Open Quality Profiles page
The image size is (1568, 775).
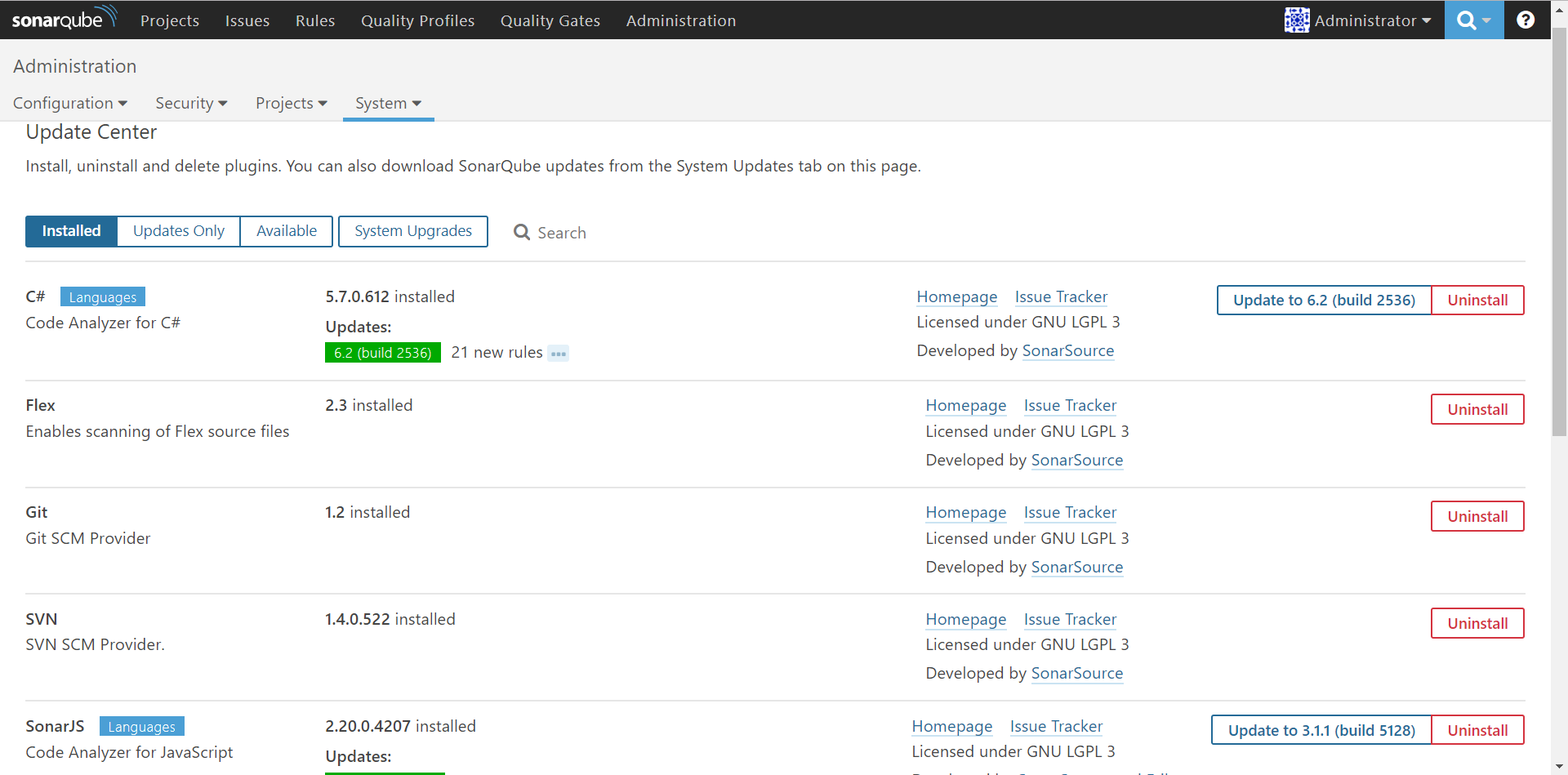pos(417,20)
